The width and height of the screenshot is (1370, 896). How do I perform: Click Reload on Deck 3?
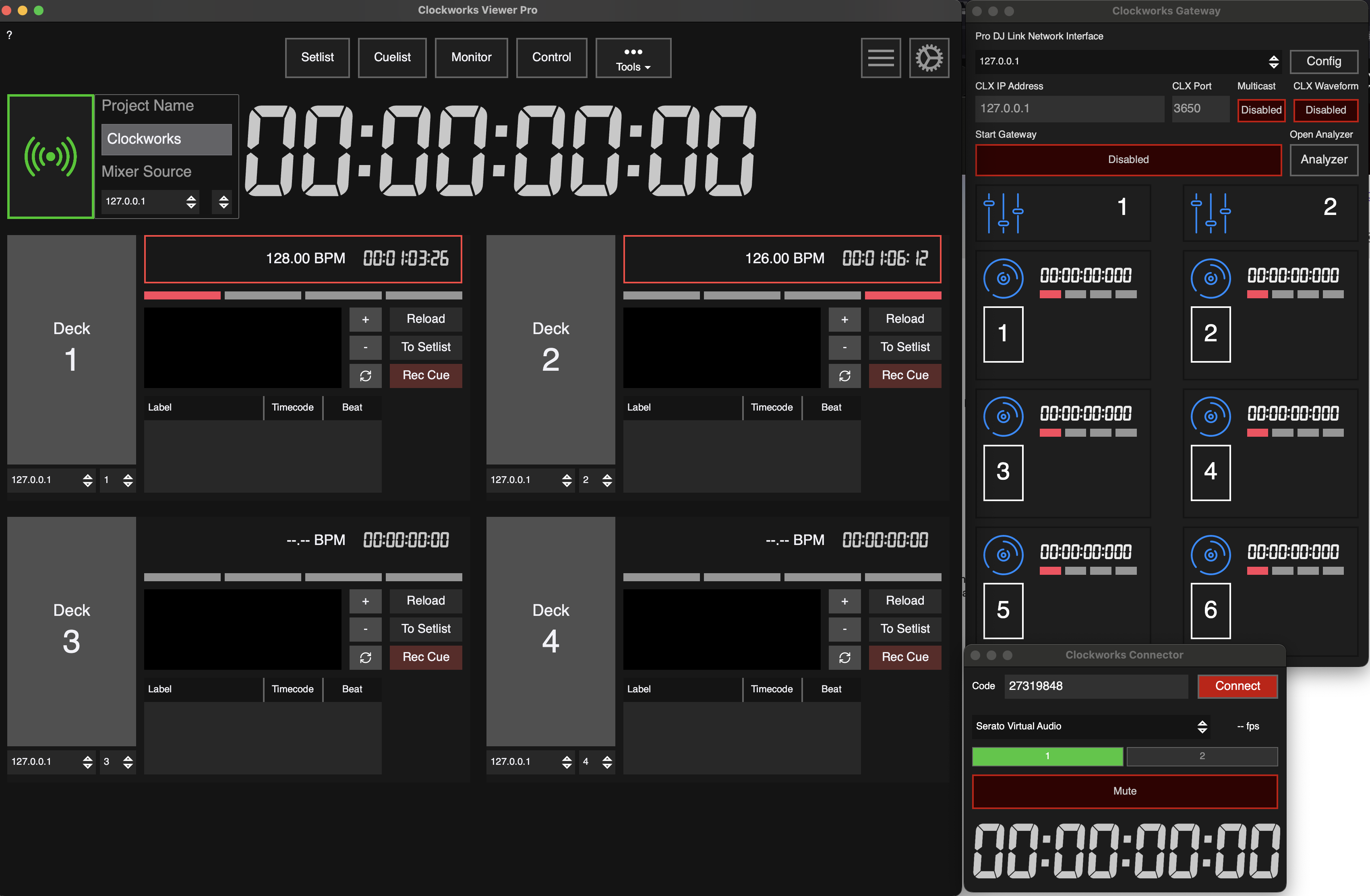coord(425,601)
